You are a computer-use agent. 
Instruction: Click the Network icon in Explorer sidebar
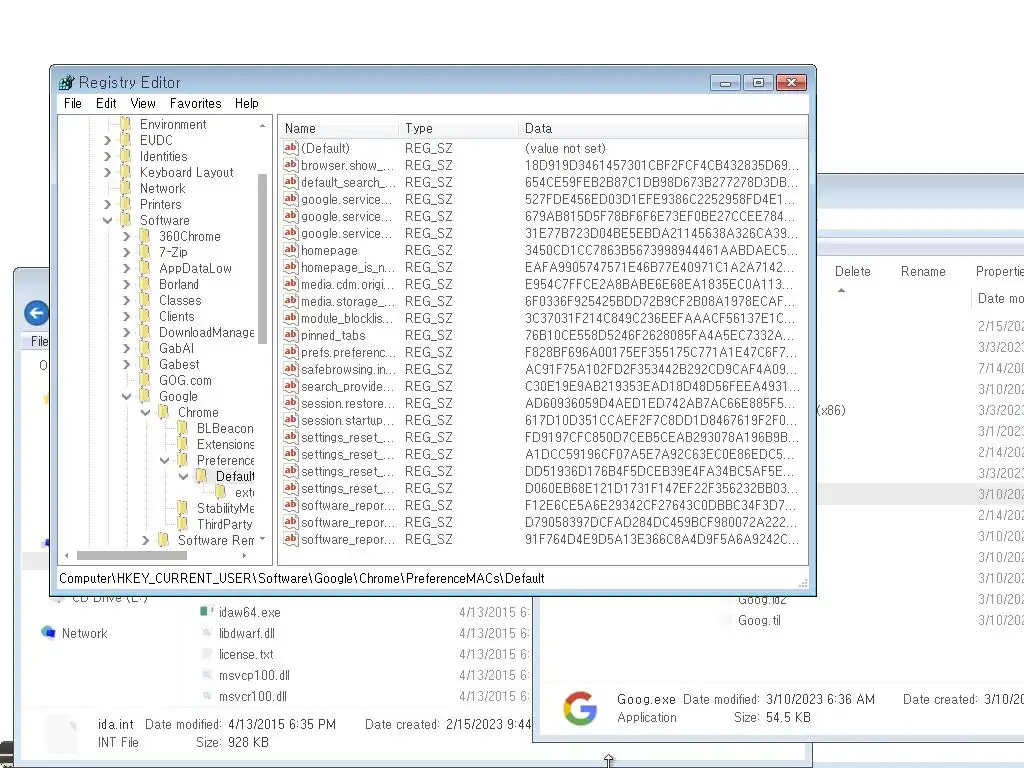pos(48,632)
